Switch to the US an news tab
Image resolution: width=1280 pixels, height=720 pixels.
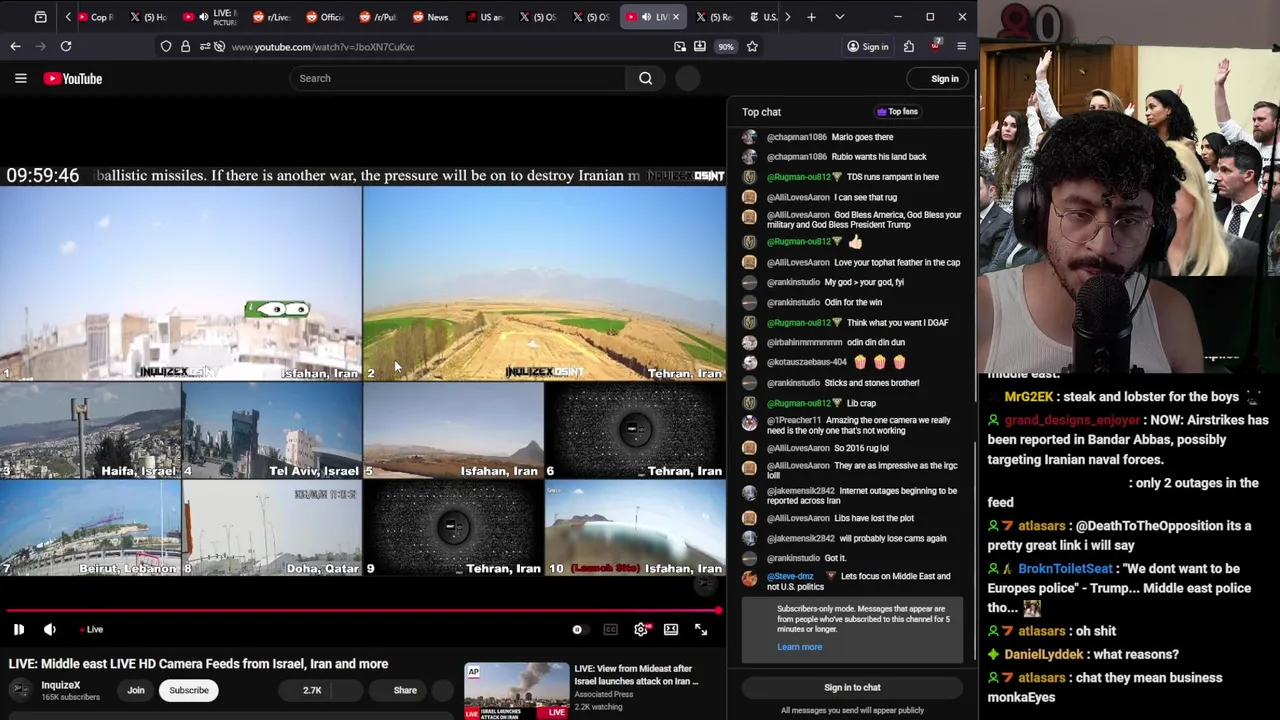(484, 17)
